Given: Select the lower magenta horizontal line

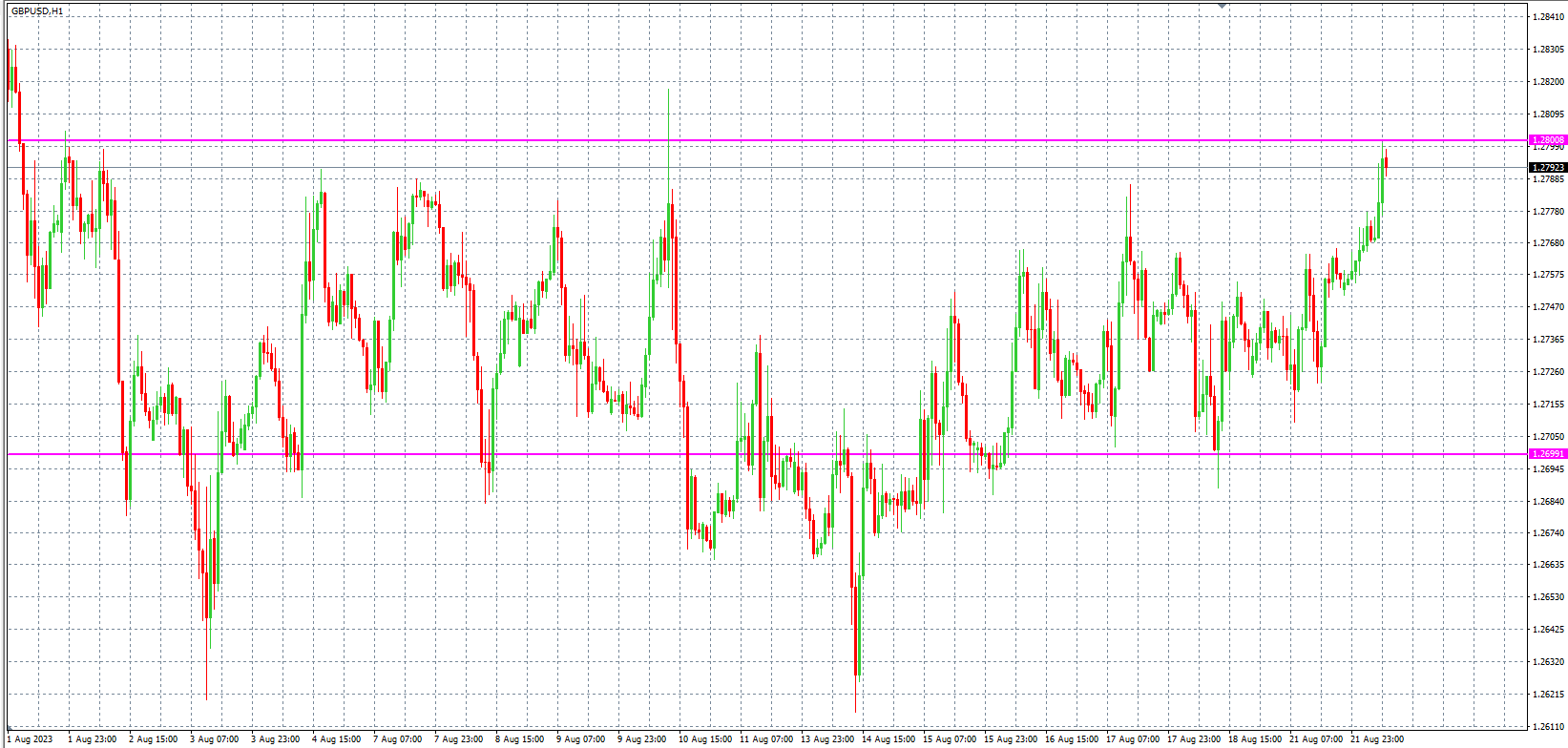Looking at the screenshot, I should (763, 454).
